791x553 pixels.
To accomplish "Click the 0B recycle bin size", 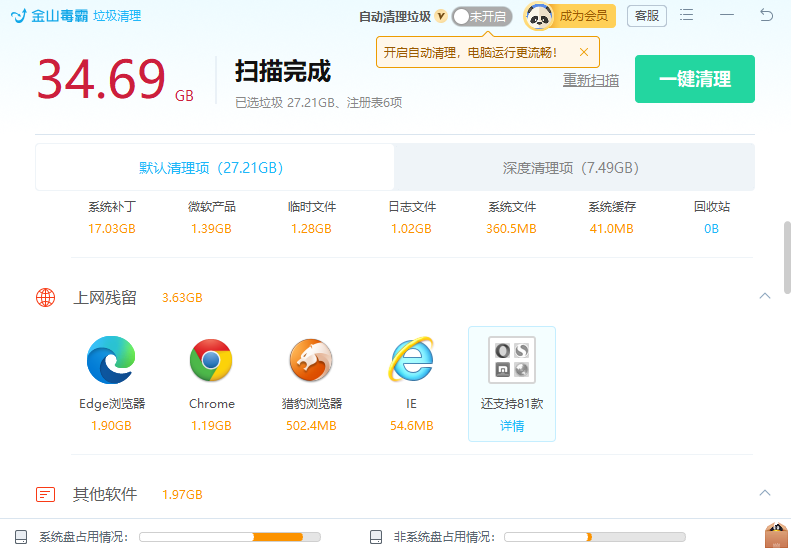I will [711, 229].
